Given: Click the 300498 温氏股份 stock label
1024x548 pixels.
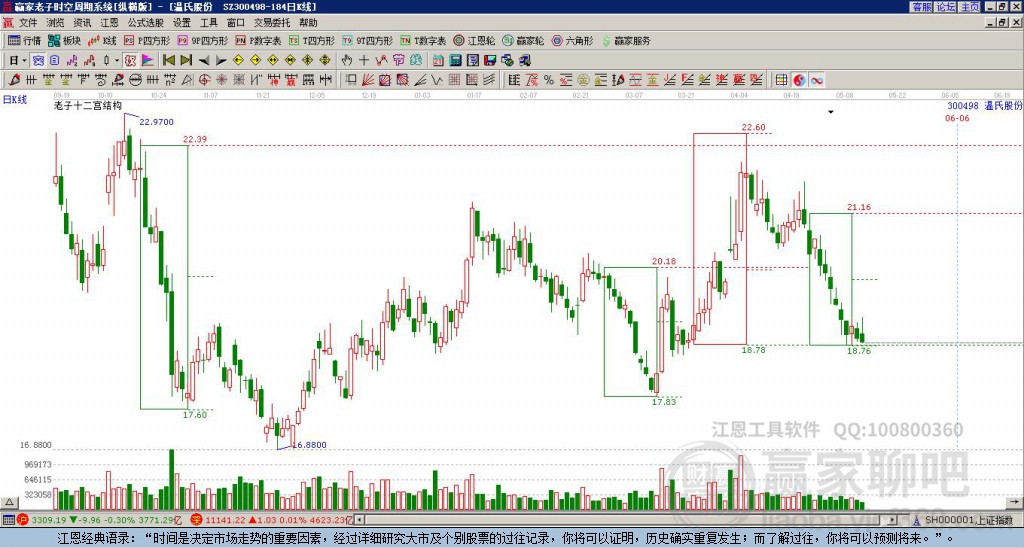Looking at the screenshot, I should (985, 106).
